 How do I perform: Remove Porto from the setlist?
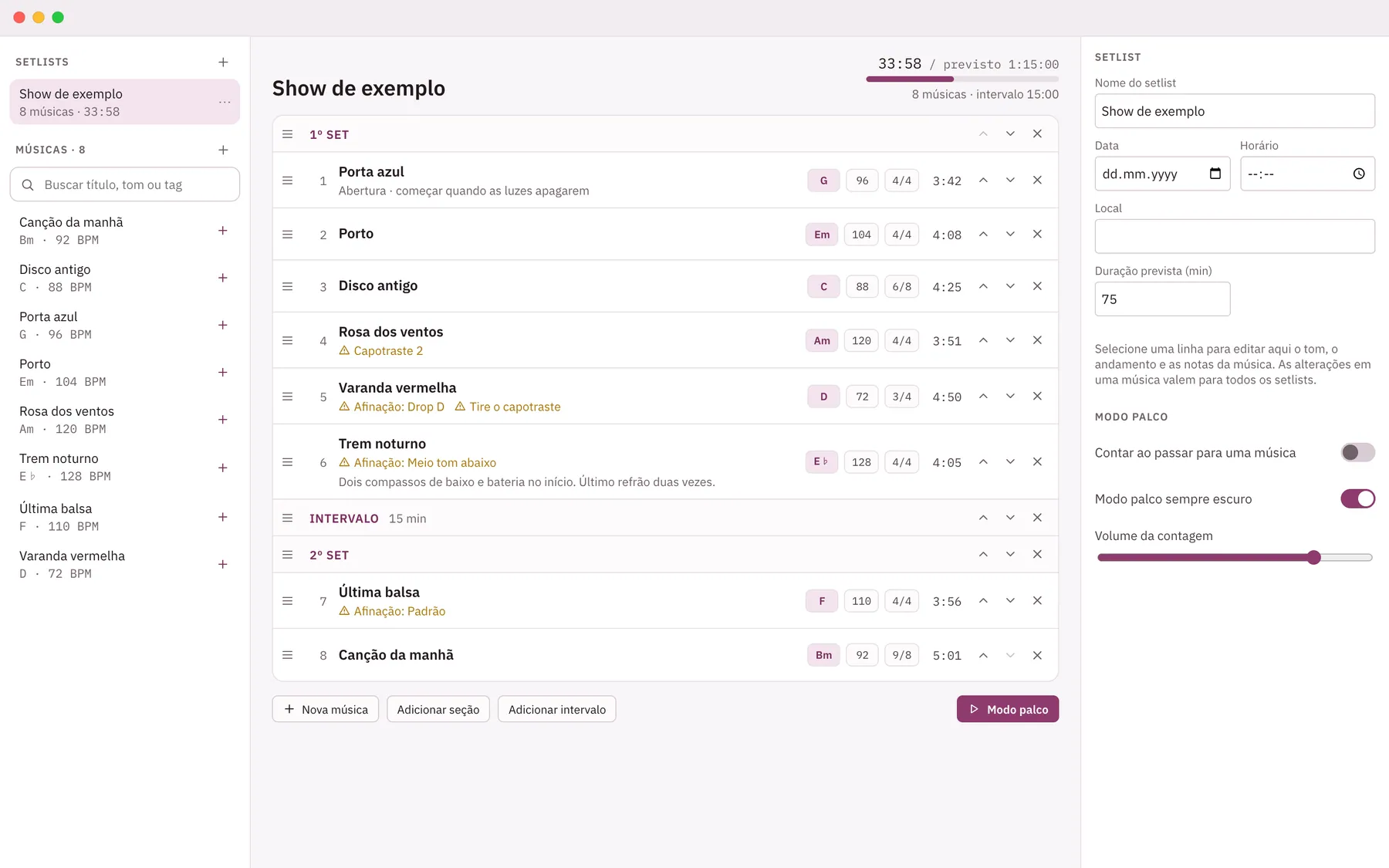(x=1037, y=234)
